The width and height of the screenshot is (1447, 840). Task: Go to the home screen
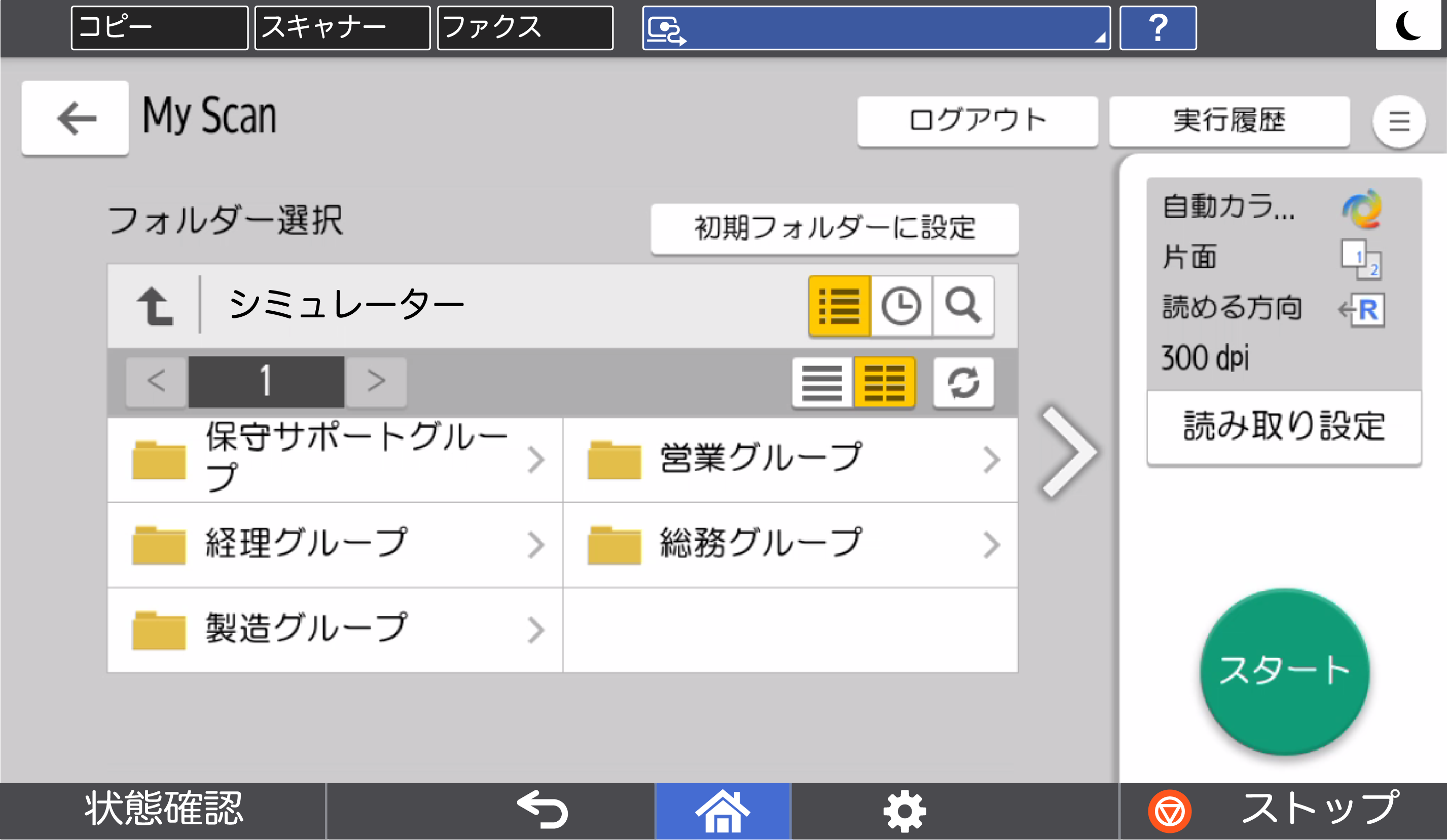tap(722, 810)
